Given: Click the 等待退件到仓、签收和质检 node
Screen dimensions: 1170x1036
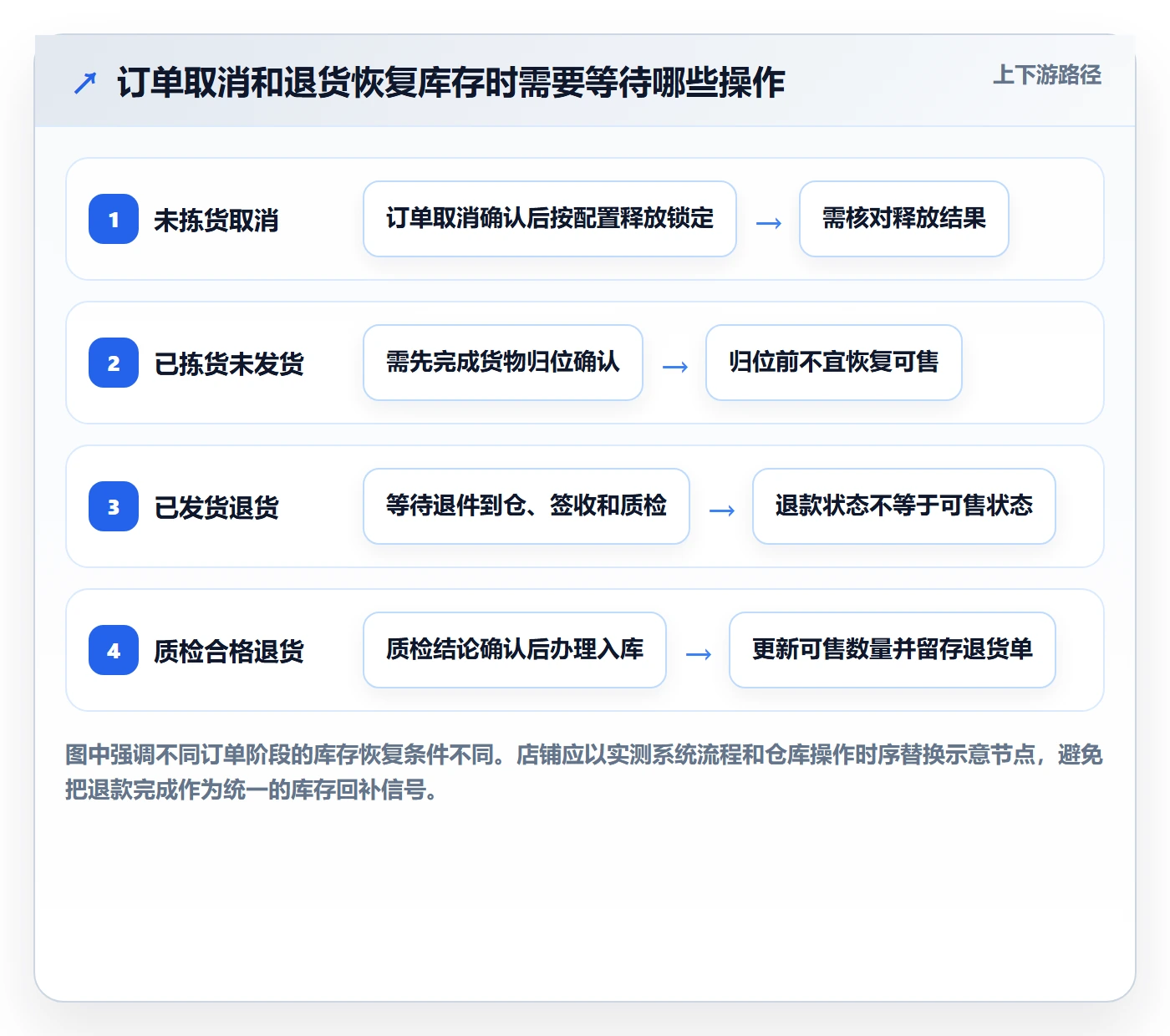Looking at the screenshot, I should [x=526, y=506].
